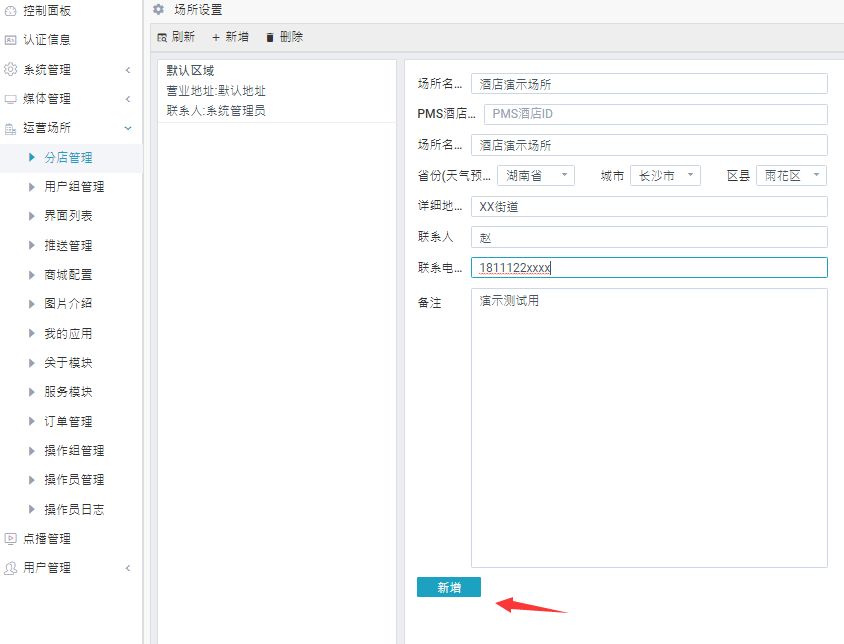Click the blue 新增 submit button
Image resolution: width=844 pixels, height=644 pixels.
tap(448, 587)
